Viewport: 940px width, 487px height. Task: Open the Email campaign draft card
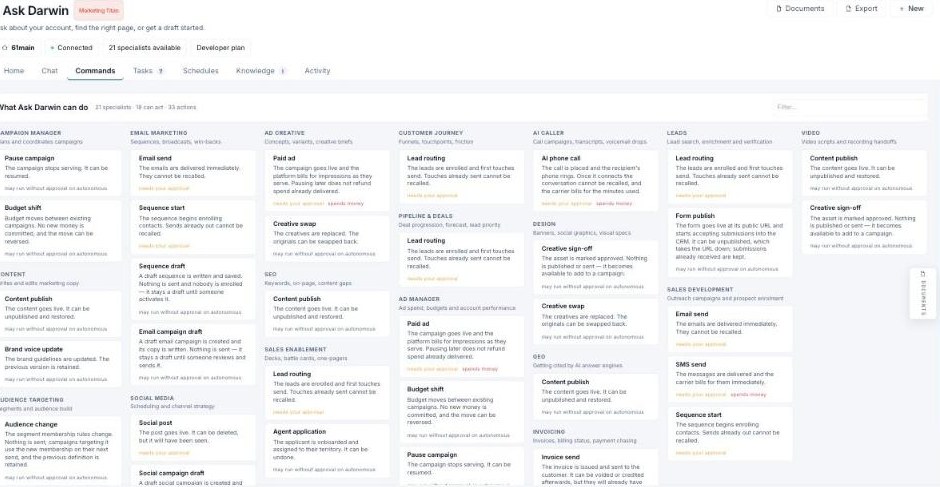pos(192,355)
